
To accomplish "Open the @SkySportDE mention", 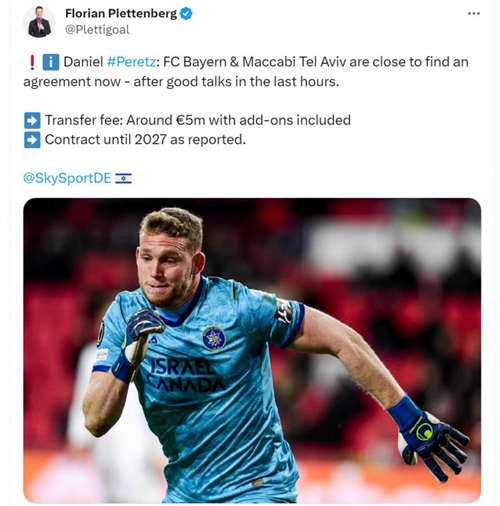I will tap(67, 178).
